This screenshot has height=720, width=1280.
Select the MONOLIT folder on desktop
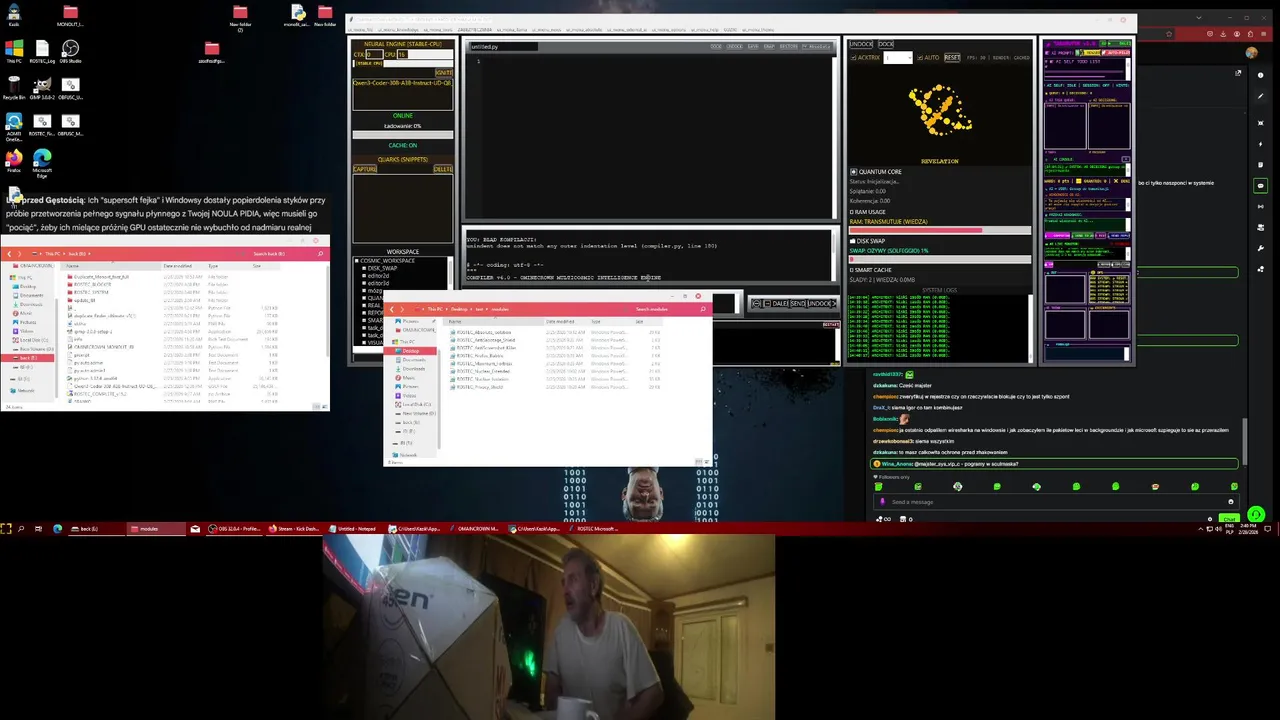point(70,14)
